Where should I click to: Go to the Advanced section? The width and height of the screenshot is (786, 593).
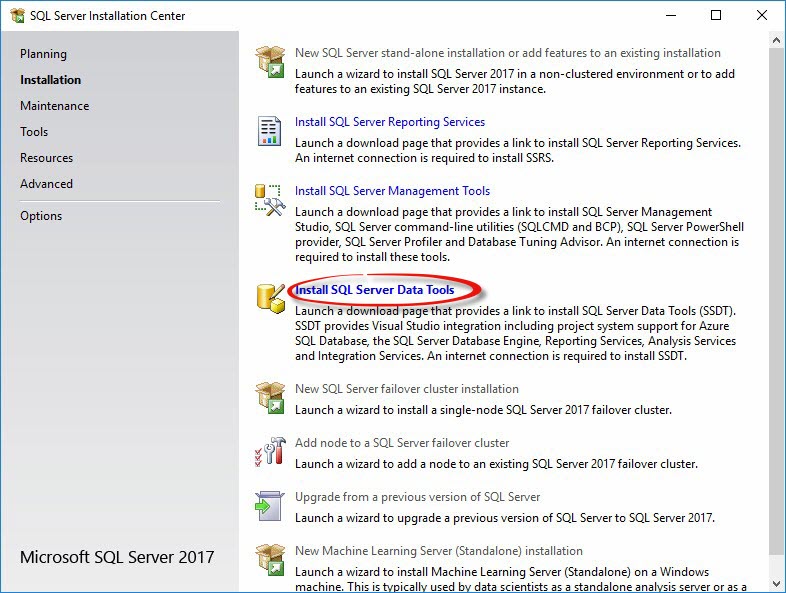[x=46, y=184]
